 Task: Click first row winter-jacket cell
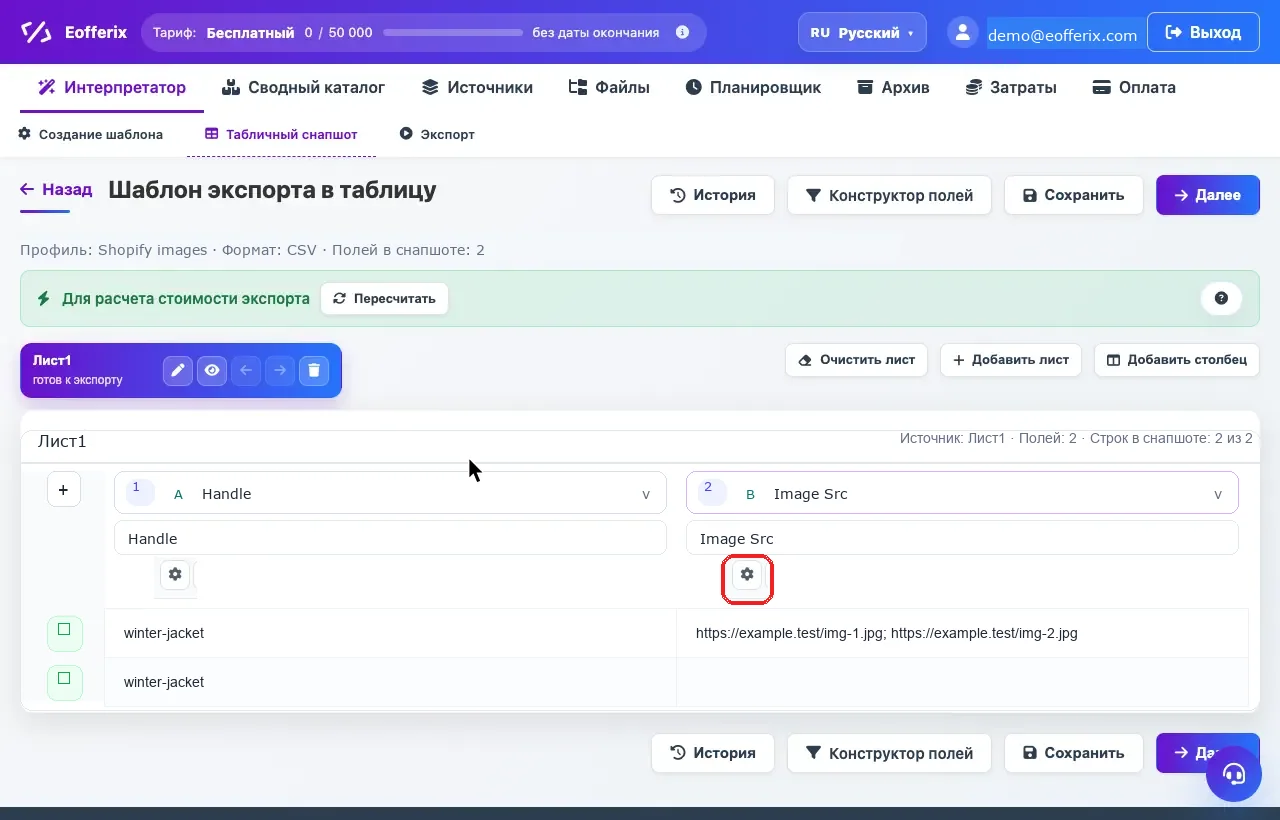(x=390, y=633)
